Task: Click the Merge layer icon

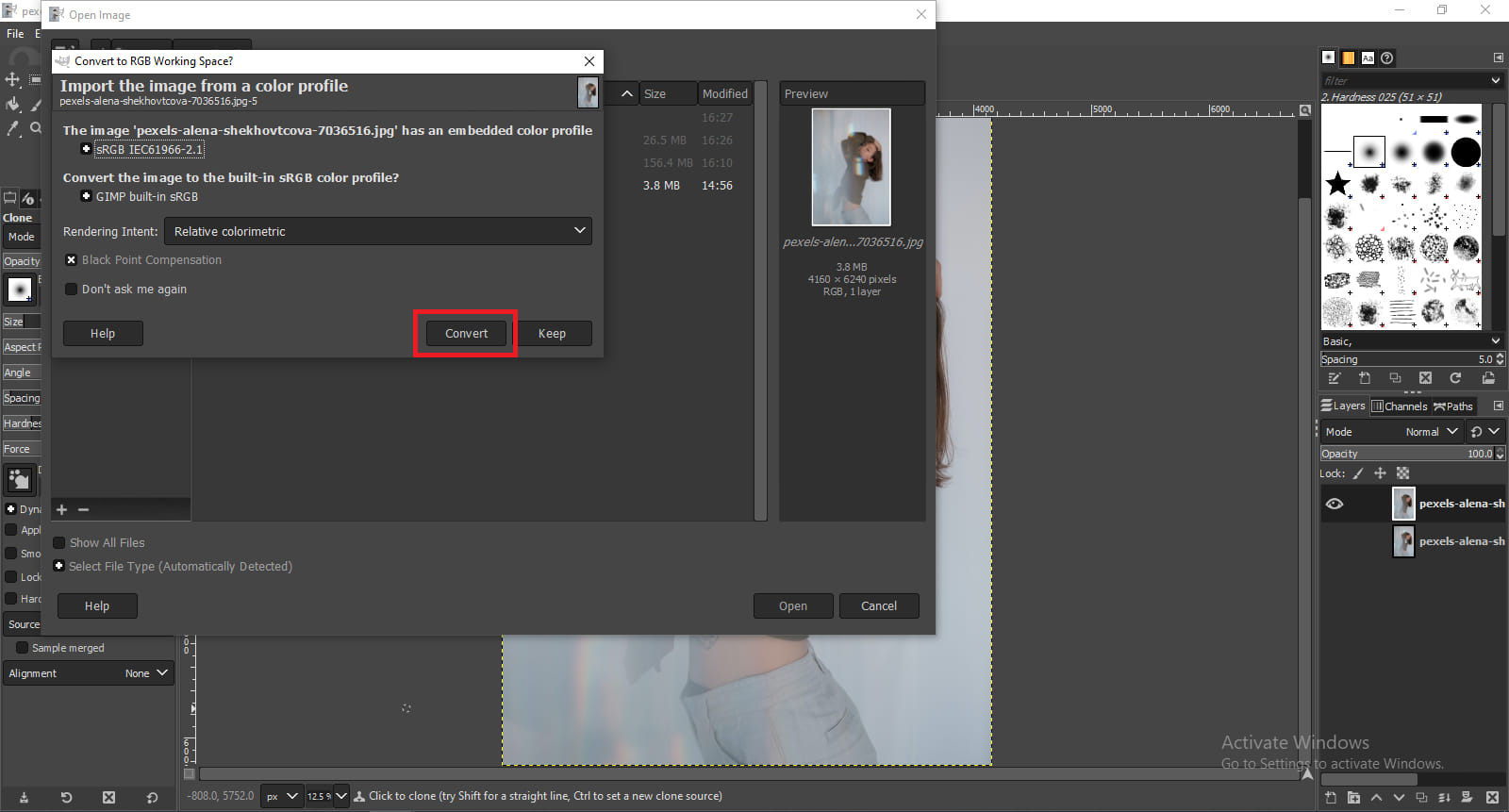Action: click(1444, 798)
